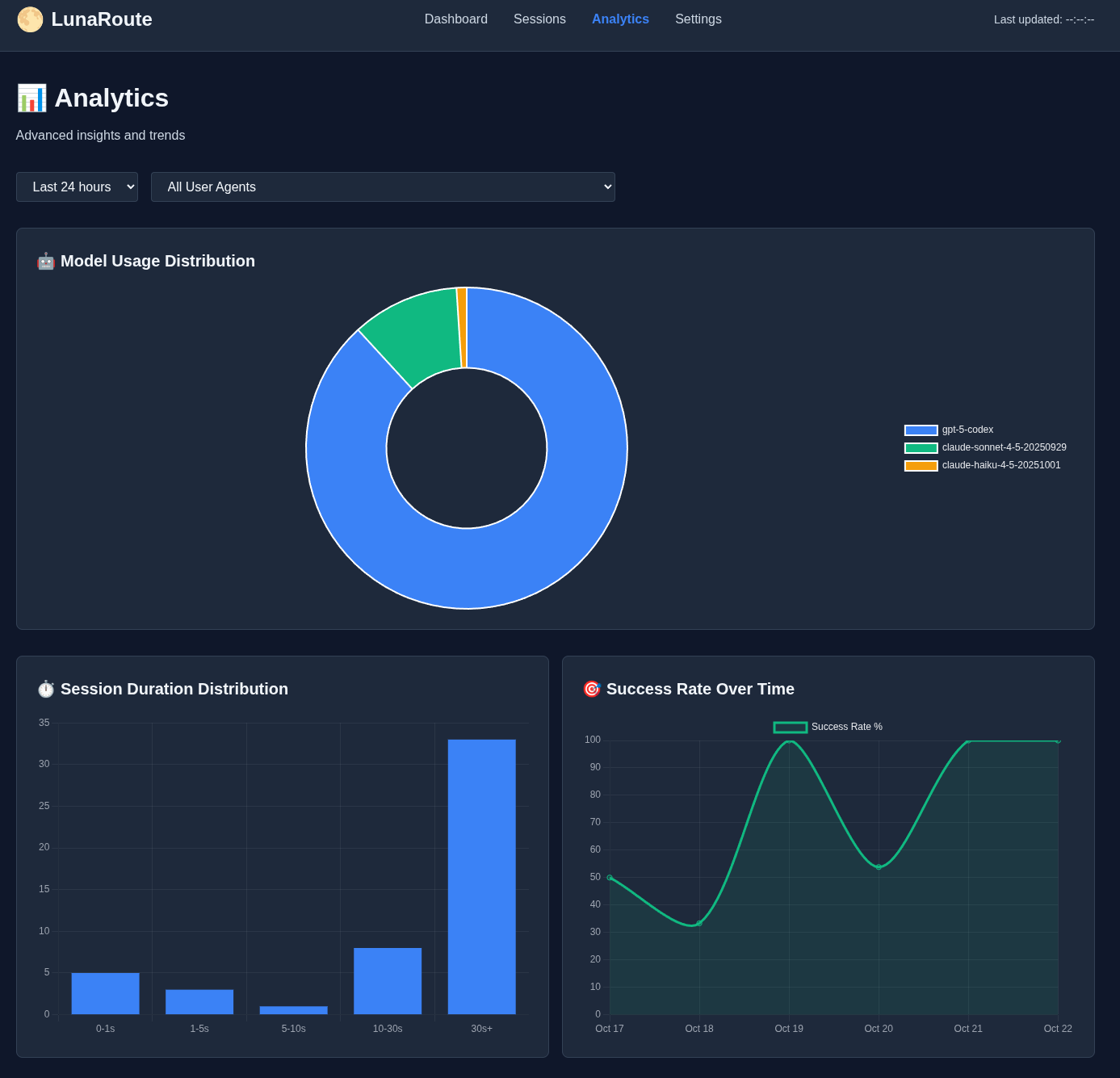Open the Last 24 hours time range dropdown

point(77,187)
